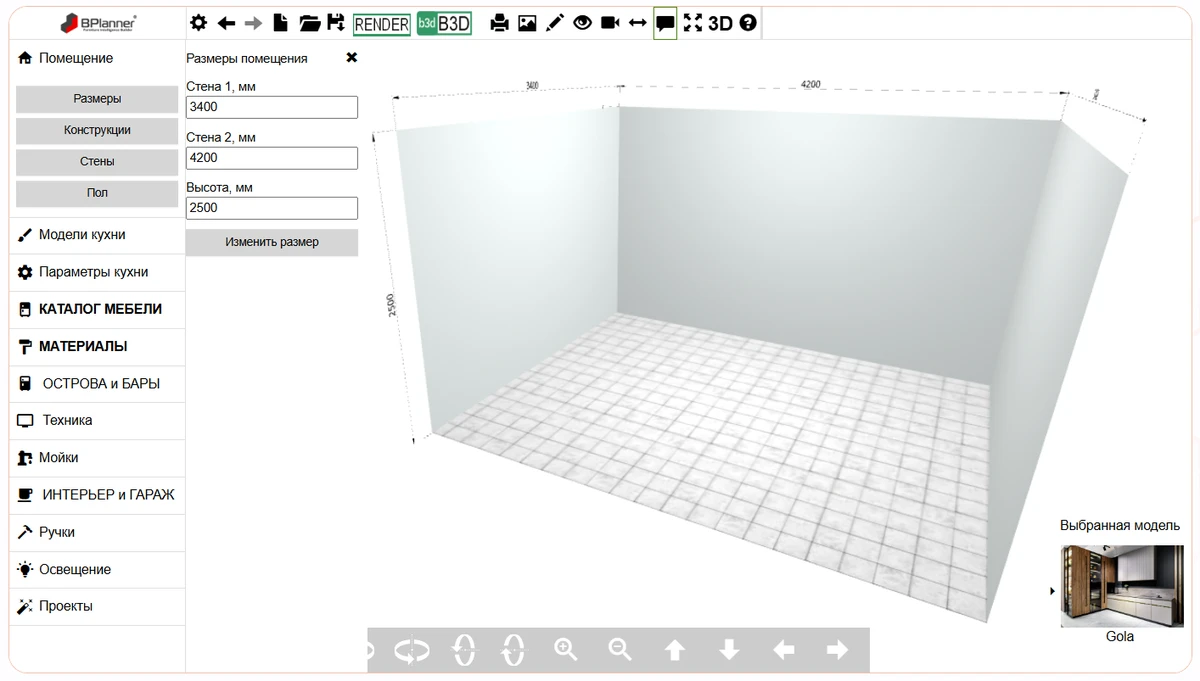Click the printer icon
The width and height of the screenshot is (1200, 681).
coord(500,24)
